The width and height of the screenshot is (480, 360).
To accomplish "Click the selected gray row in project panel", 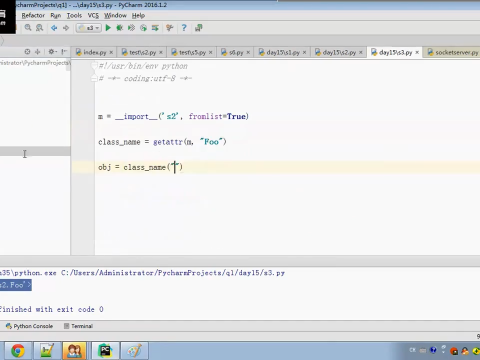I will [x=35, y=151].
